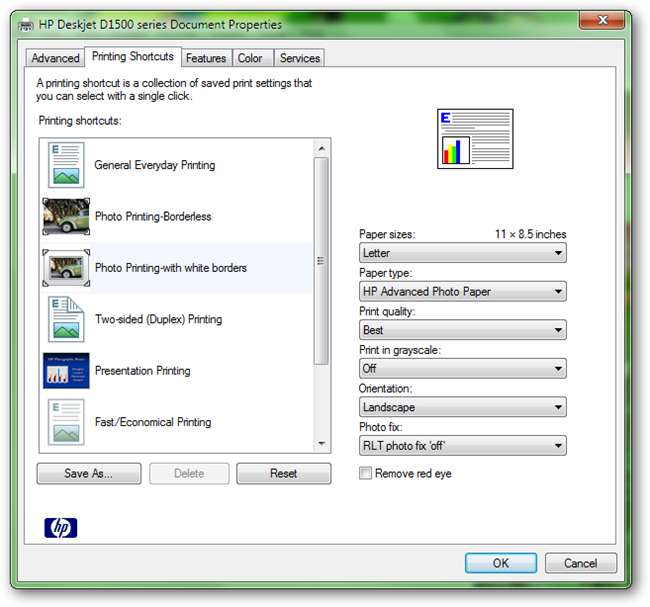Open Print quality dropdown set to Best

pyautogui.click(x=463, y=330)
